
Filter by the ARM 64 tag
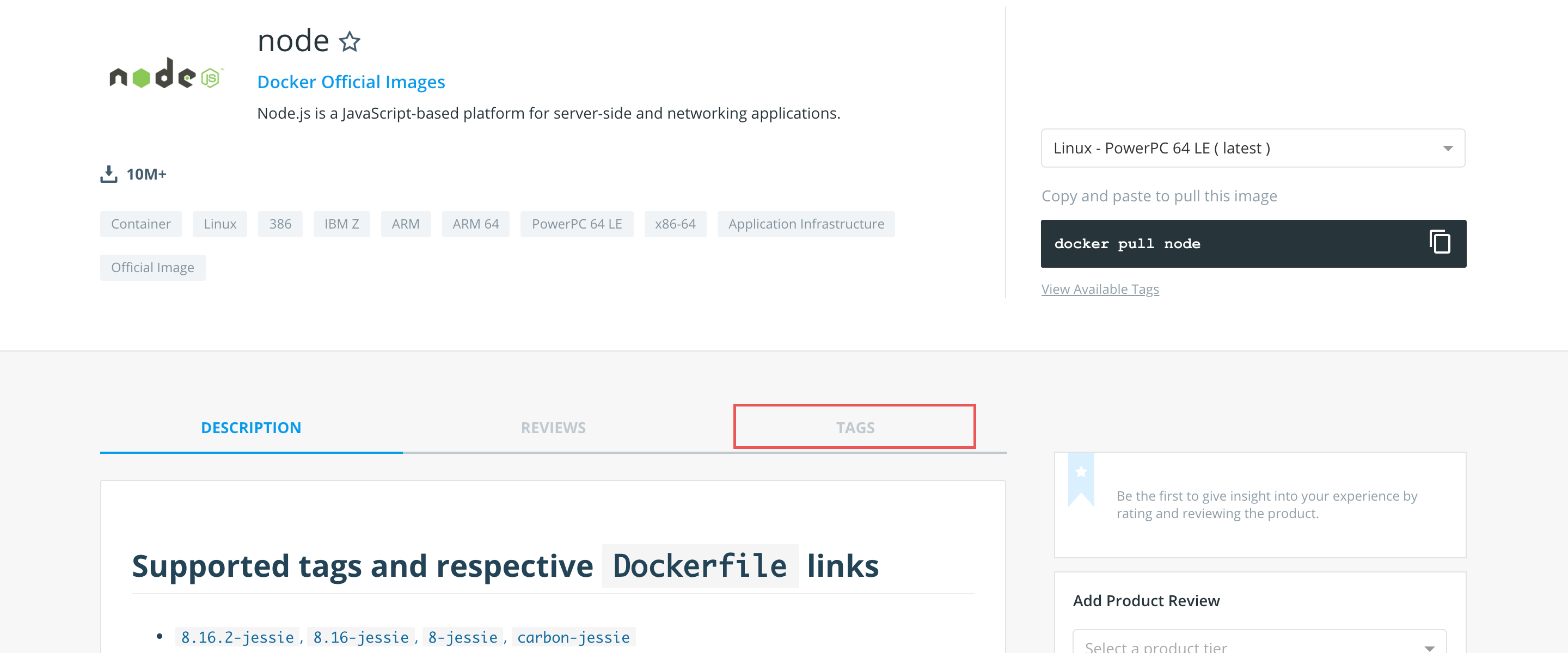coord(475,224)
